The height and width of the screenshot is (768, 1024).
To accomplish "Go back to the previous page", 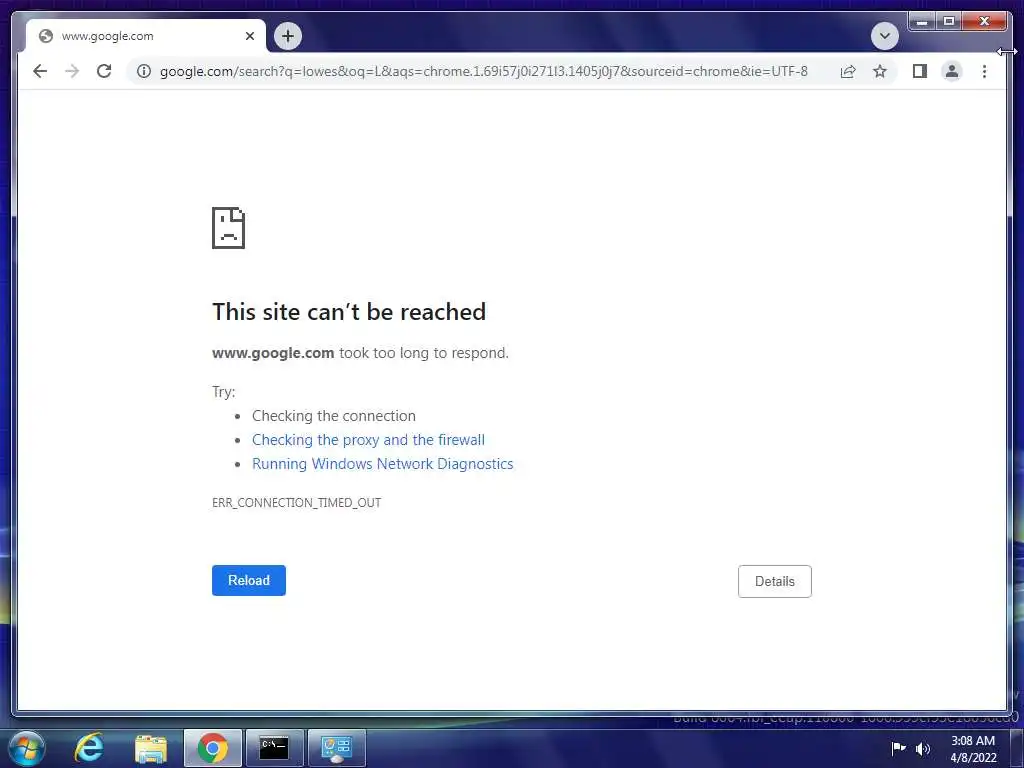I will (x=40, y=71).
